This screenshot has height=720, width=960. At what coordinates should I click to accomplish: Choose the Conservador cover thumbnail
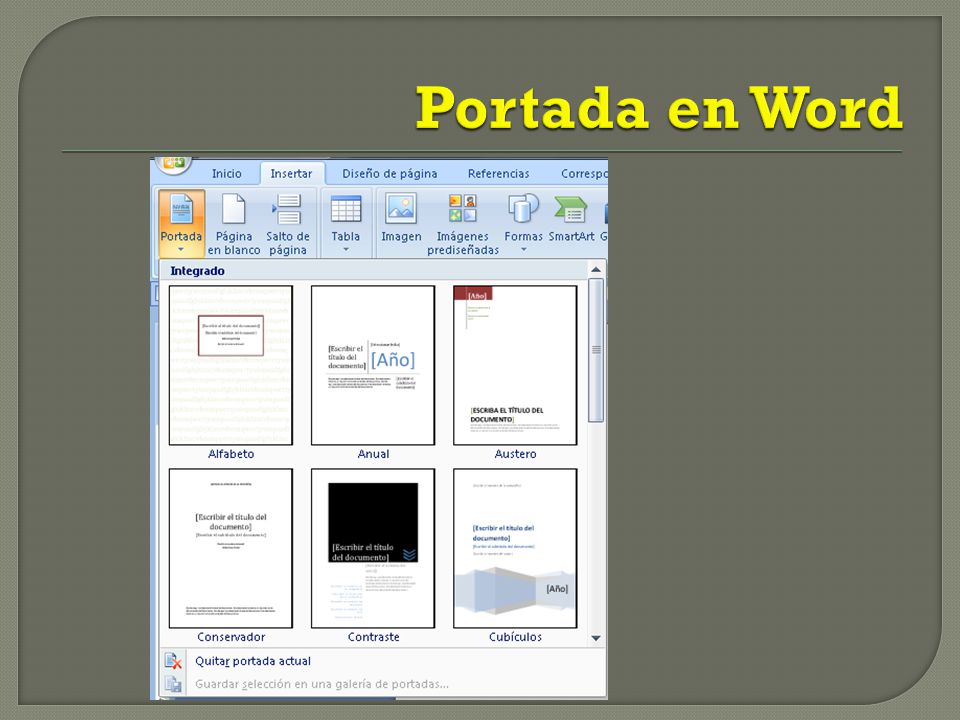coord(231,549)
